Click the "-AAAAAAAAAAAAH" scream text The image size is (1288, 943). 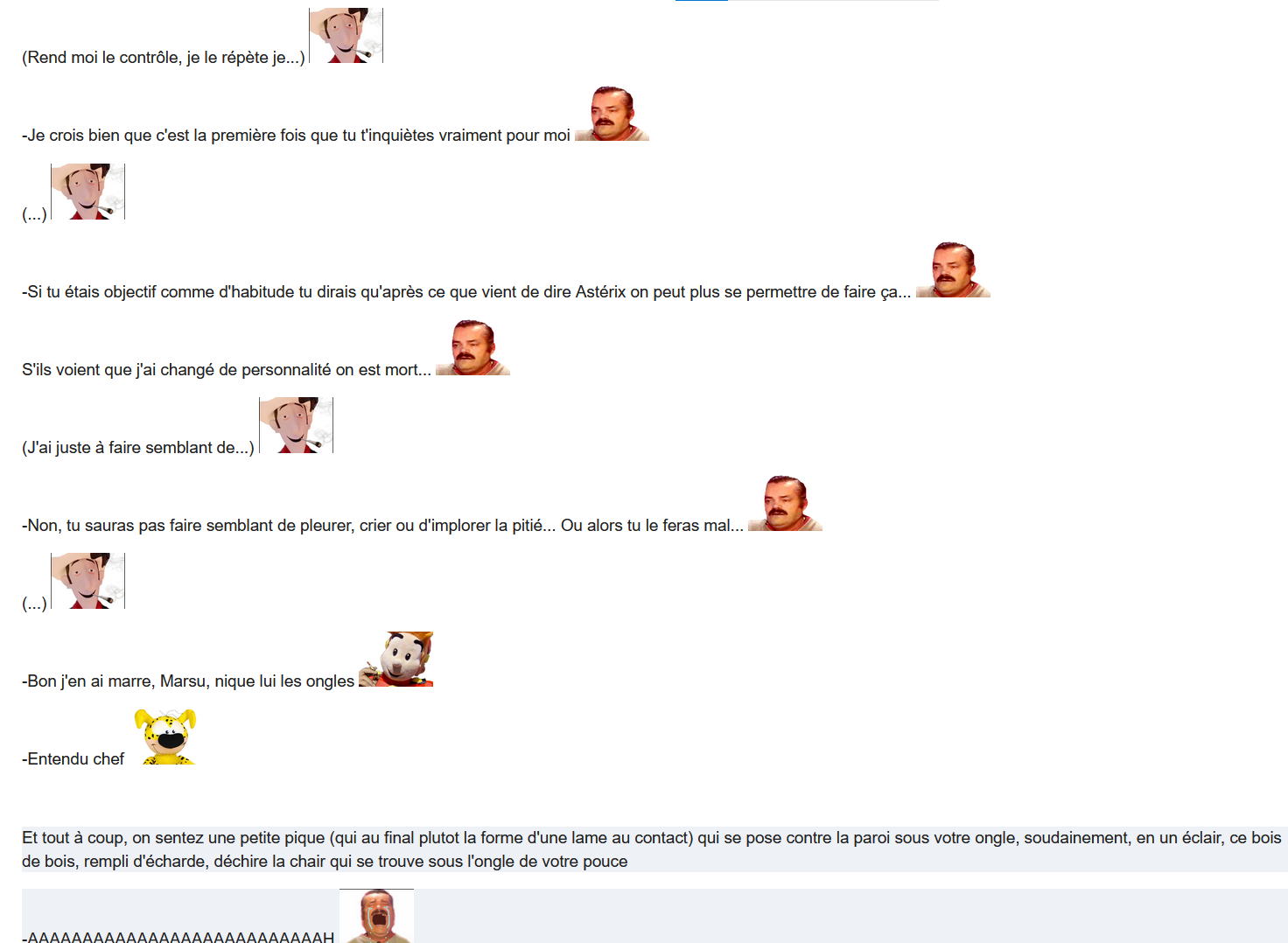click(178, 936)
